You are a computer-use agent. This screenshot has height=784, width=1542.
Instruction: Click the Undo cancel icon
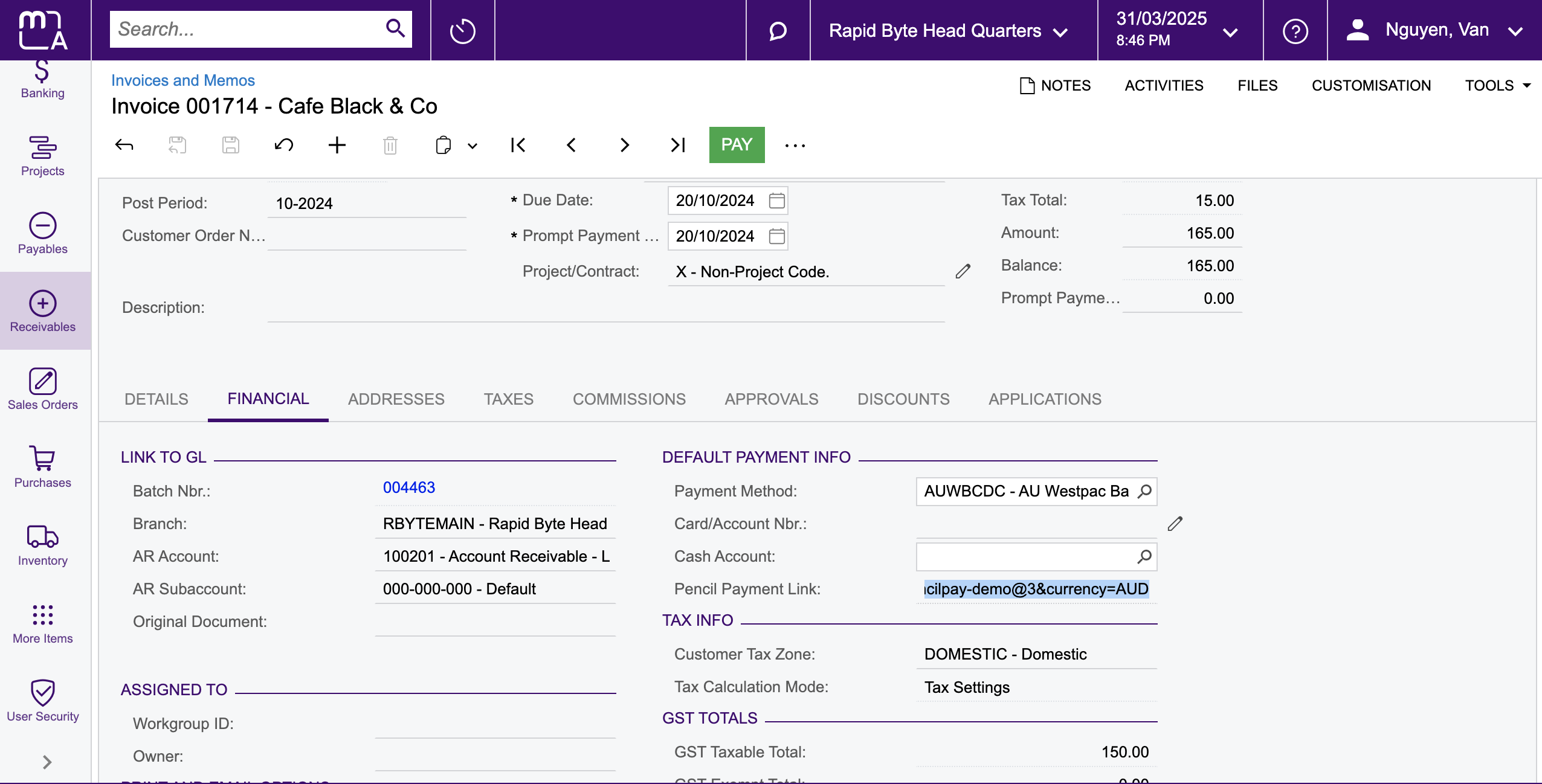(x=283, y=145)
